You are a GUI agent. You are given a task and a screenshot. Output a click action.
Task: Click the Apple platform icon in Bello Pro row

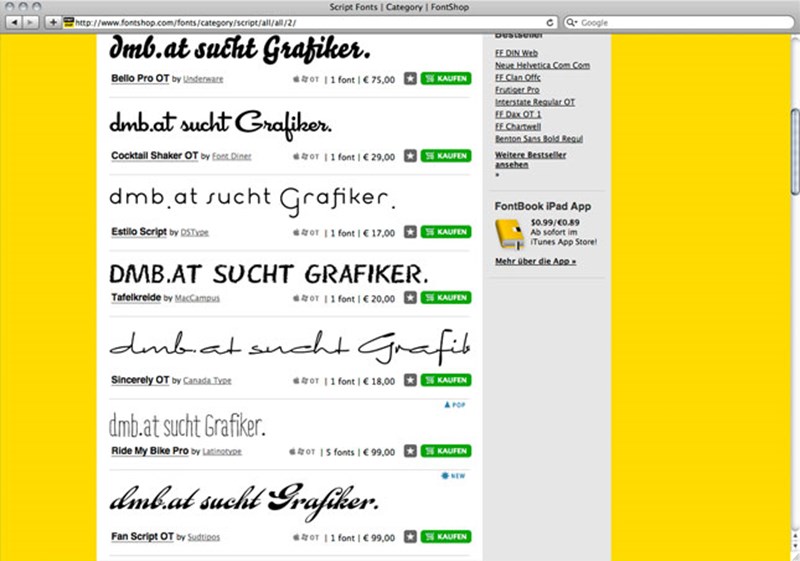tap(296, 80)
